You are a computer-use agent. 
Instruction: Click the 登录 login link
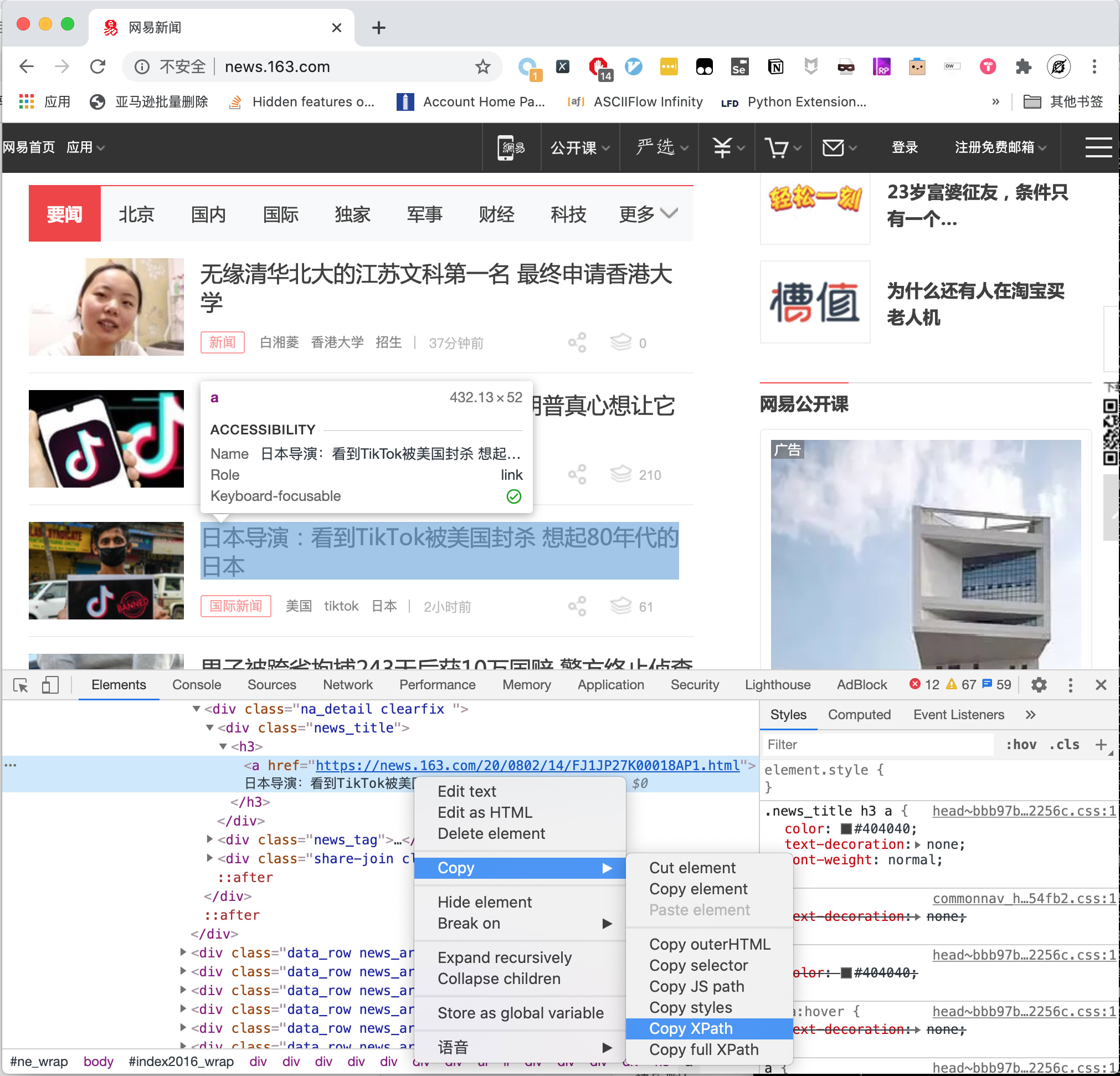[905, 147]
